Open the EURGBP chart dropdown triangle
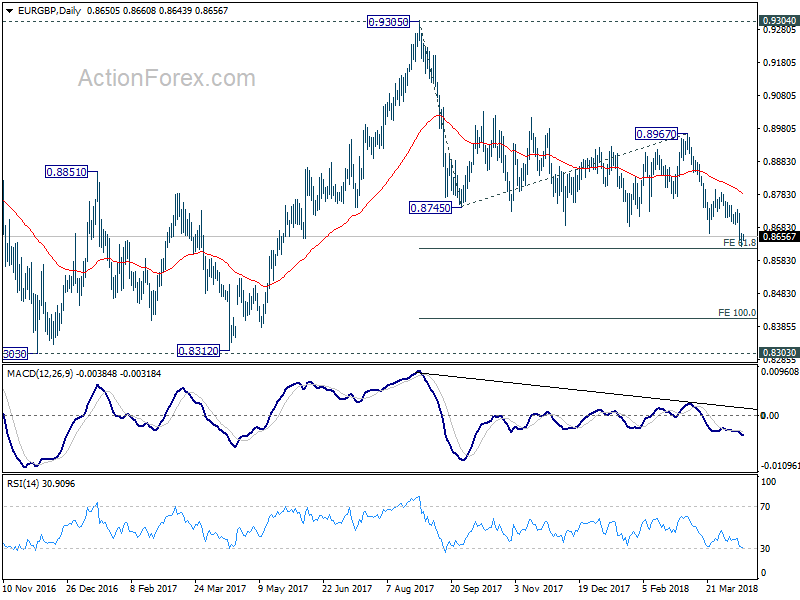The height and width of the screenshot is (600, 800). tap(9, 11)
